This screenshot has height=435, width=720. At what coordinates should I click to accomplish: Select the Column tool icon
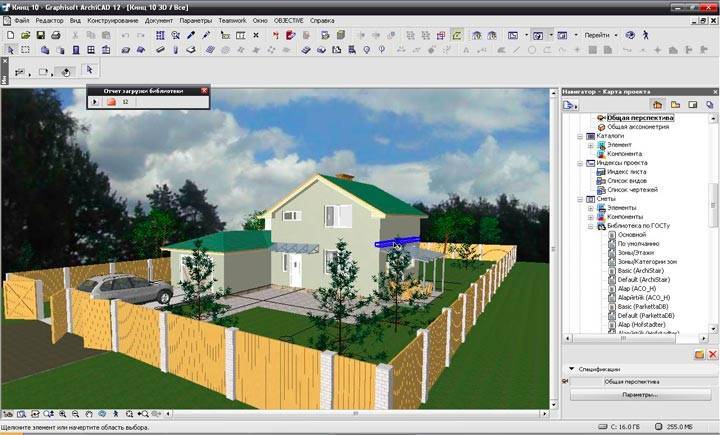[x=175, y=50]
